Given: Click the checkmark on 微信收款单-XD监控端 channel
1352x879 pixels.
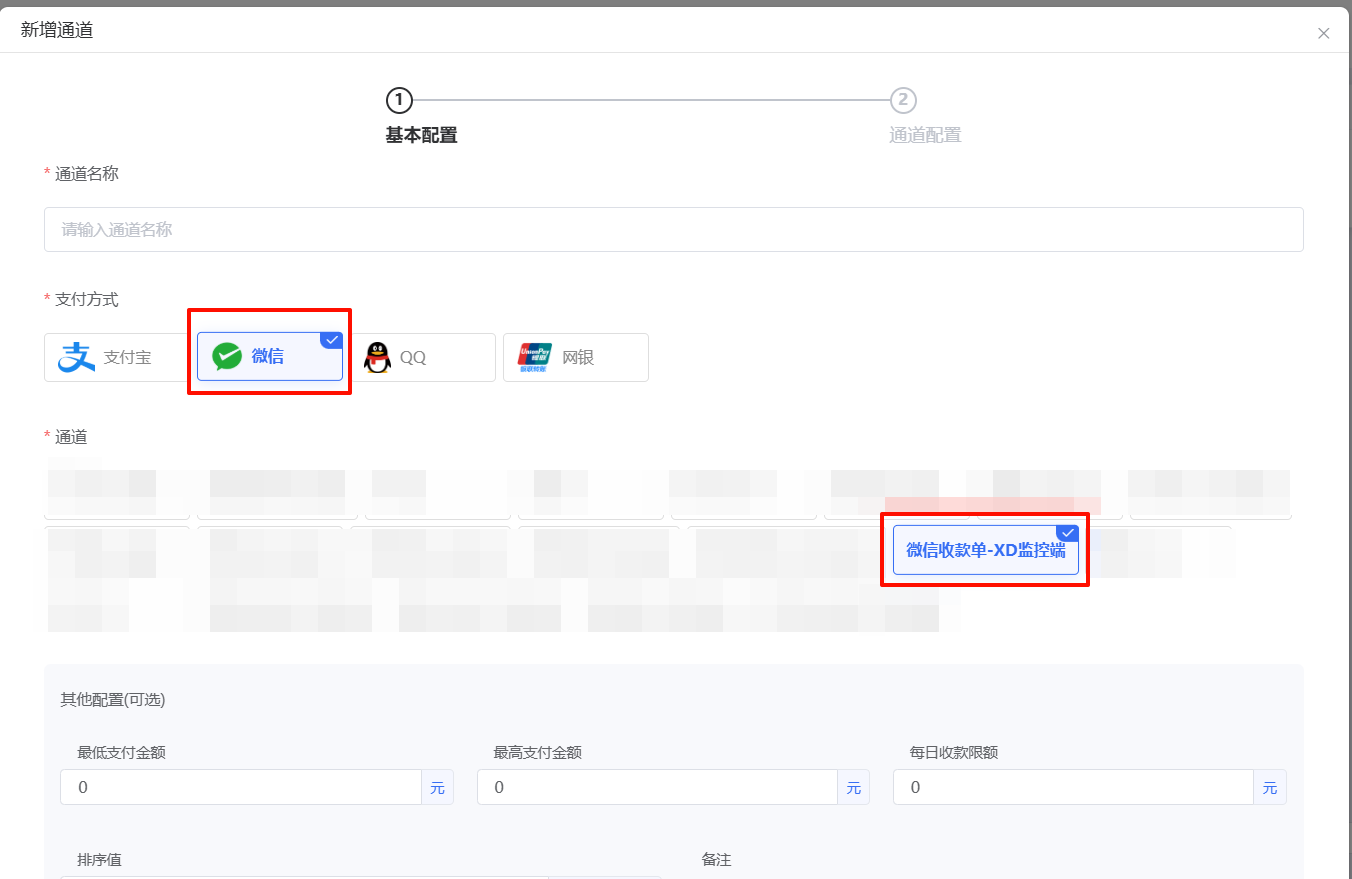Looking at the screenshot, I should pos(1068,531).
